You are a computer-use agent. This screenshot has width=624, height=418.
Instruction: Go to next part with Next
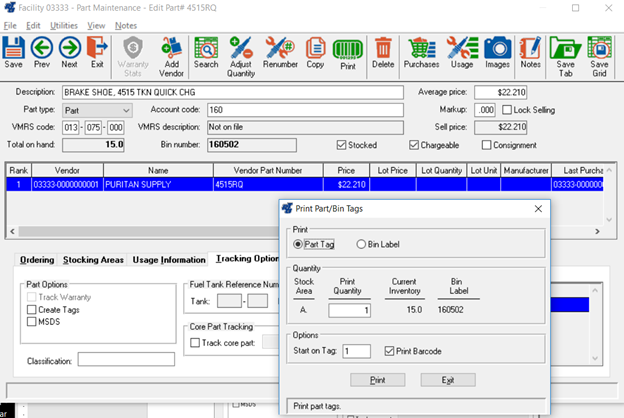[69, 52]
